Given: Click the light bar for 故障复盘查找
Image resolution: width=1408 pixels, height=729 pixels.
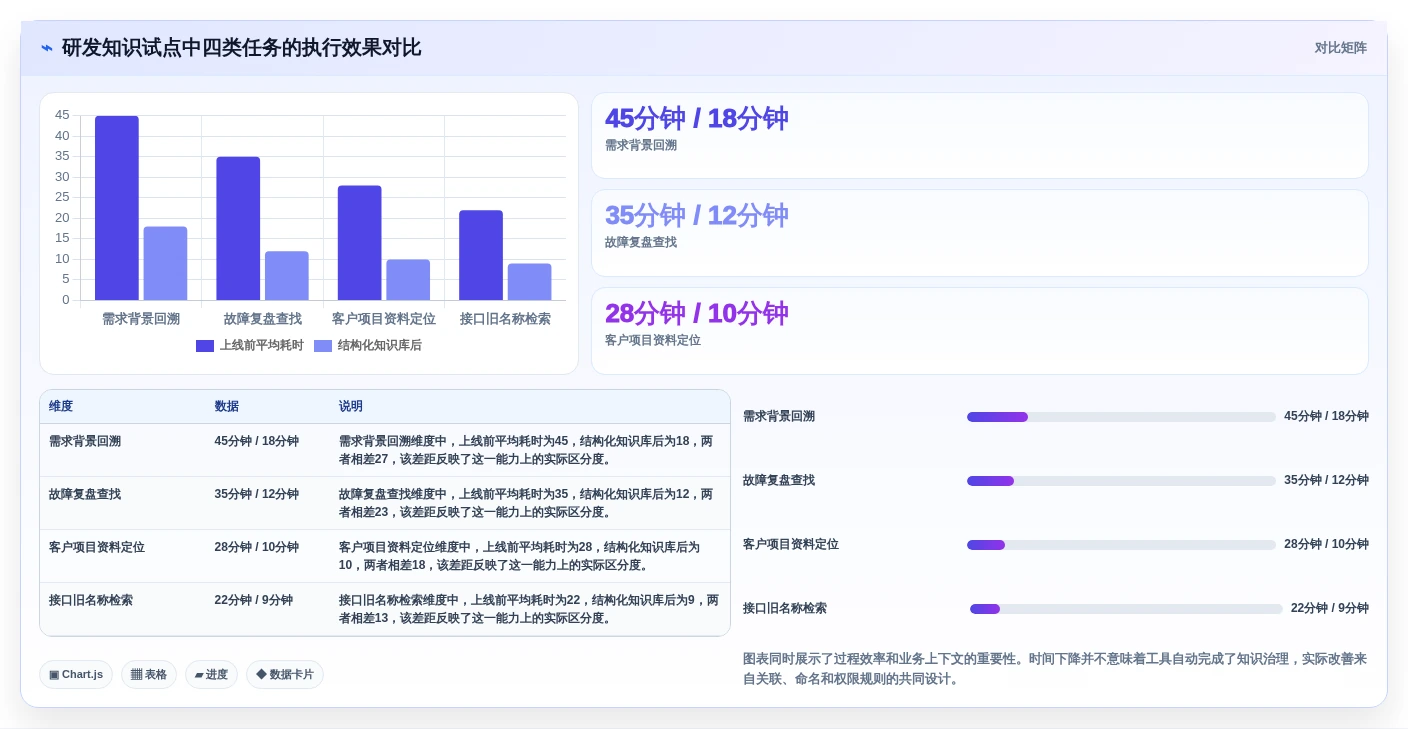Looking at the screenshot, I should point(287,276).
